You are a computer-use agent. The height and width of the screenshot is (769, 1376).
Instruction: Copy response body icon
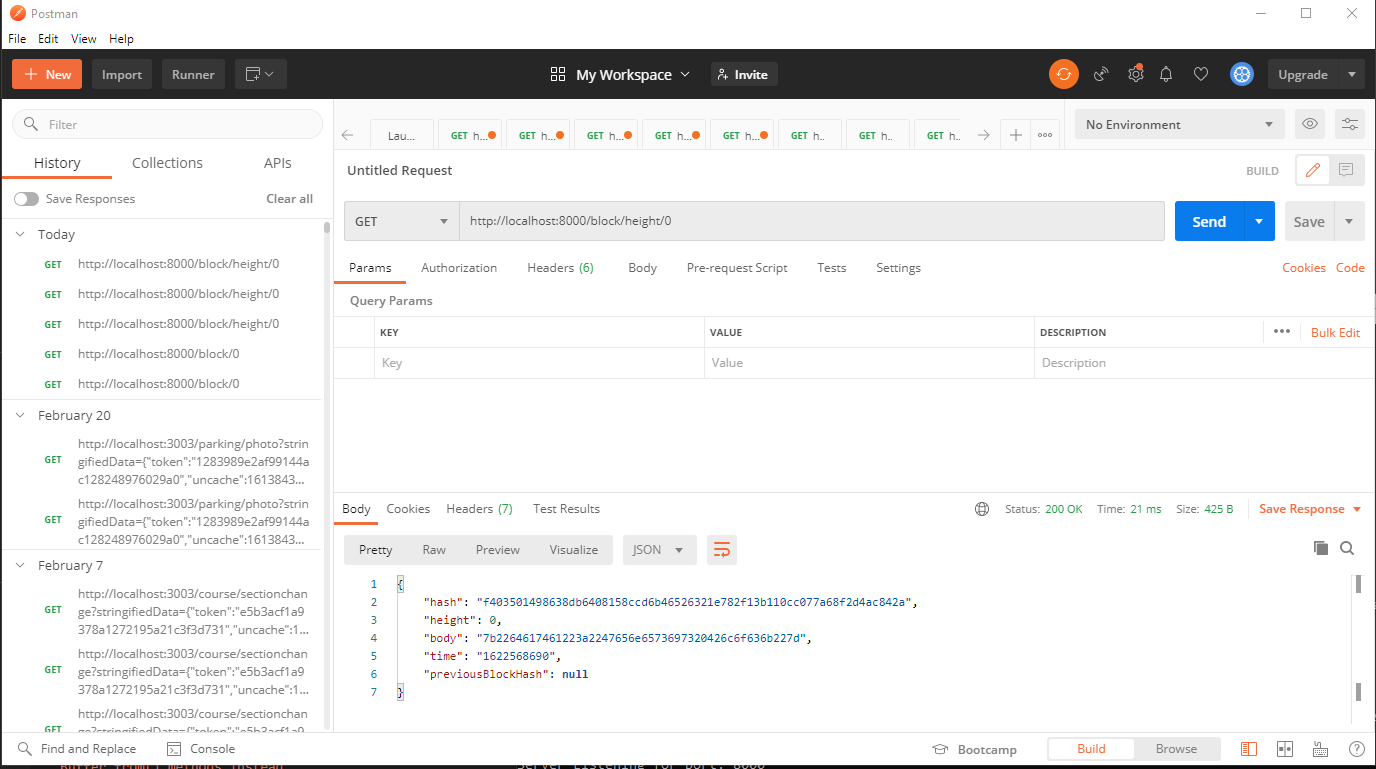tap(1321, 548)
